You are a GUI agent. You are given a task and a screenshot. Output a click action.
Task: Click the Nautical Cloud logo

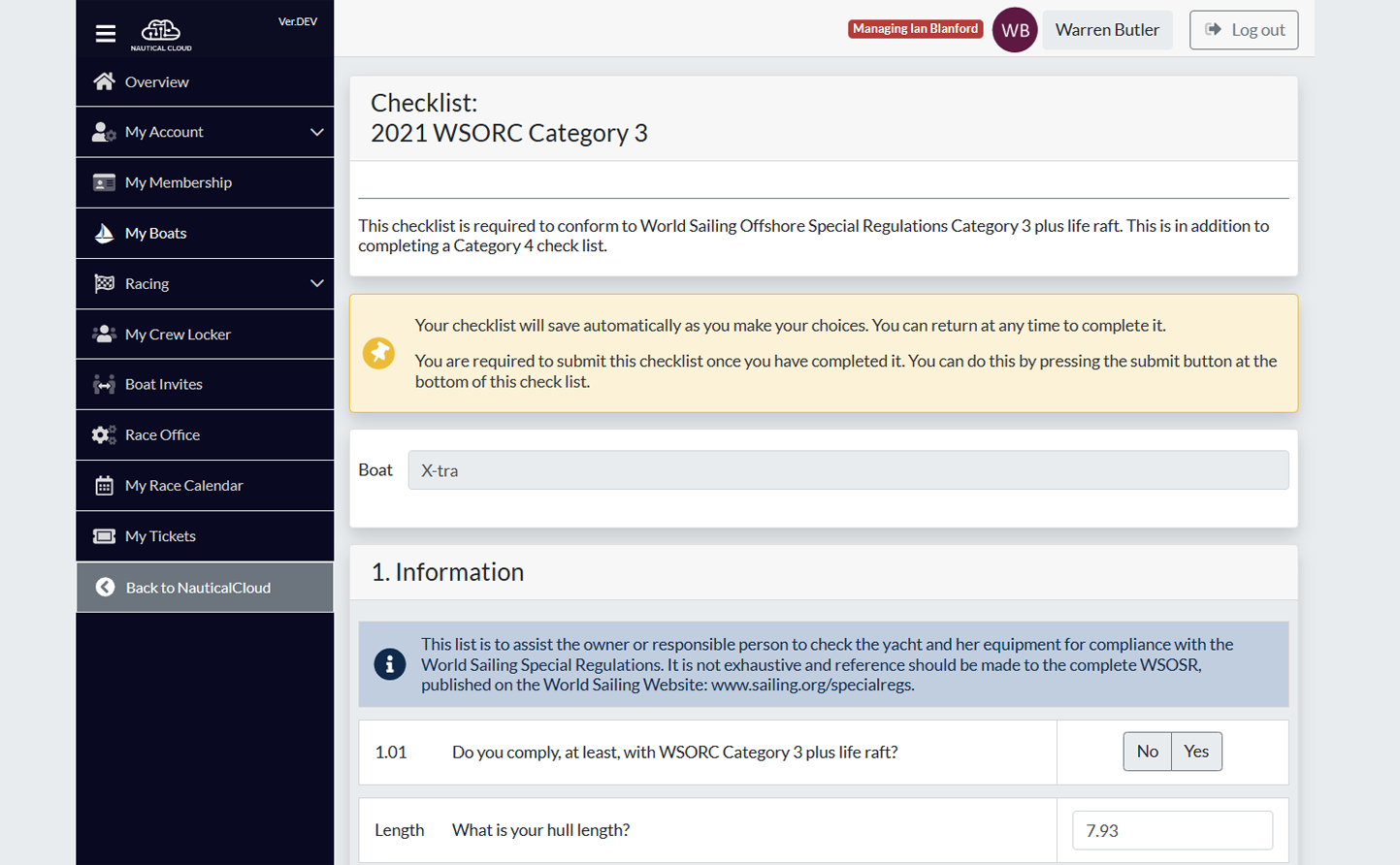[x=161, y=35]
